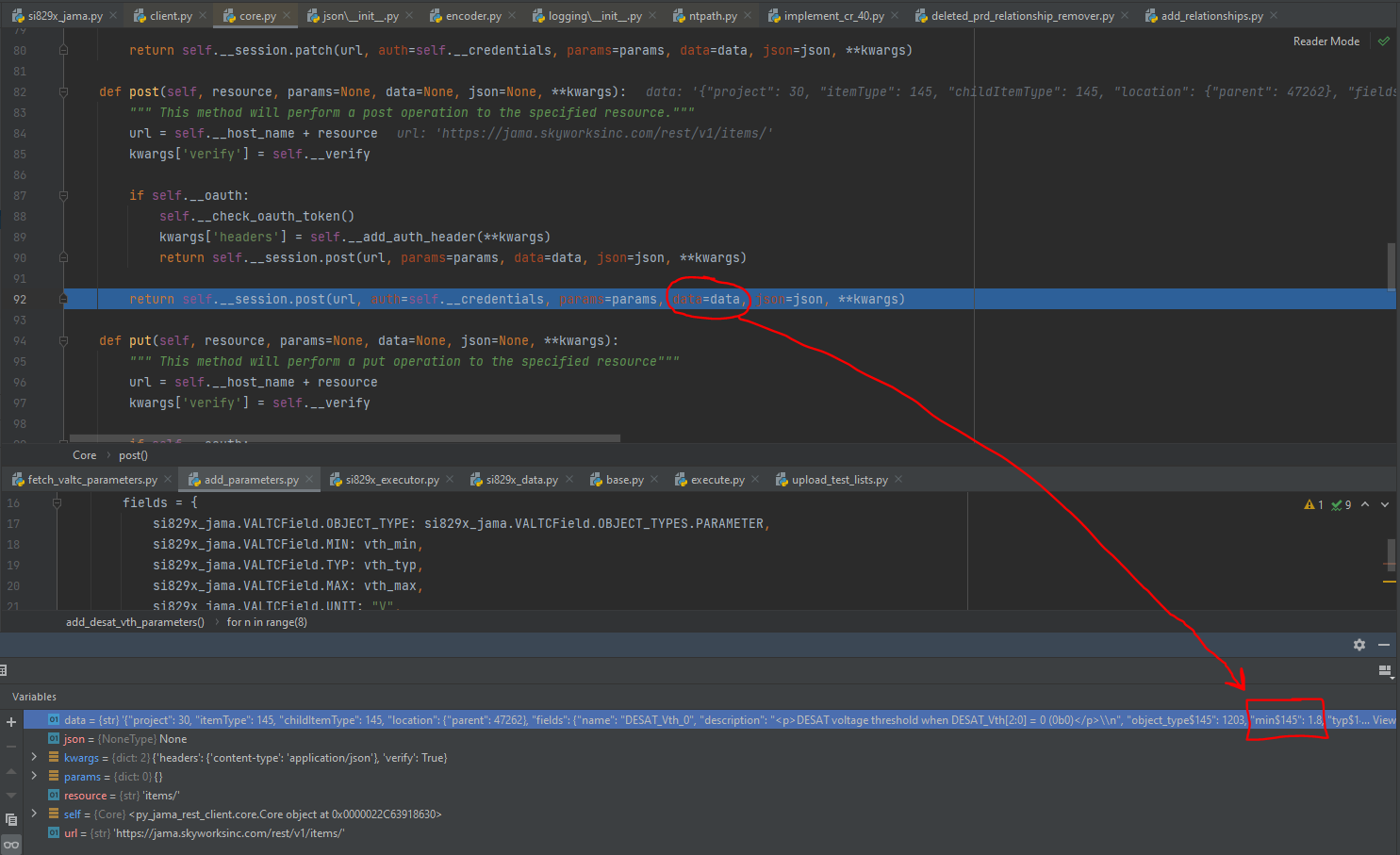The height and width of the screenshot is (855, 1400).
Task: Close the add_parameters.py tab
Action: (x=309, y=480)
